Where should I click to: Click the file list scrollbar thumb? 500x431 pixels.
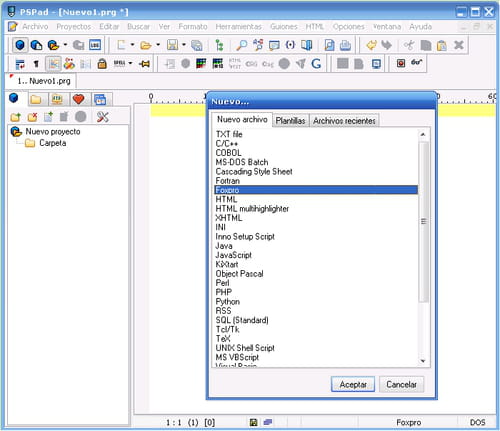pyautogui.click(x=423, y=221)
